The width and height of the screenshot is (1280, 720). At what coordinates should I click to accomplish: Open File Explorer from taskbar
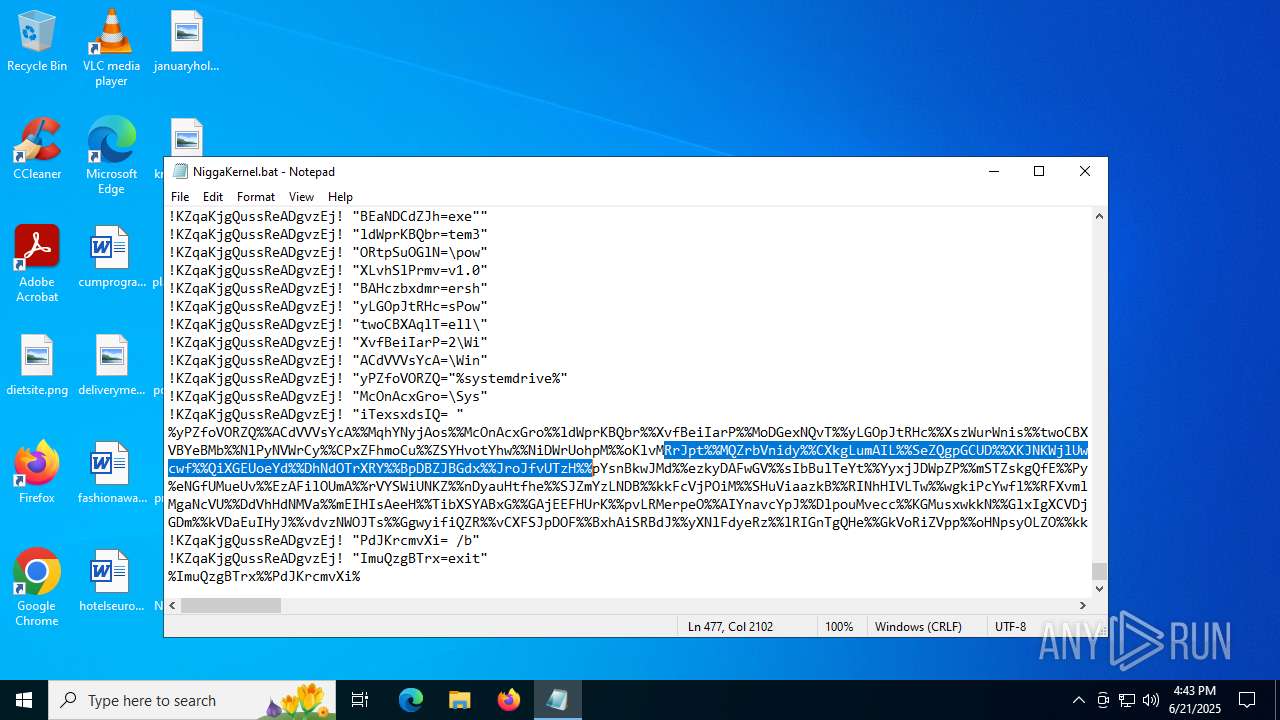tap(459, 700)
